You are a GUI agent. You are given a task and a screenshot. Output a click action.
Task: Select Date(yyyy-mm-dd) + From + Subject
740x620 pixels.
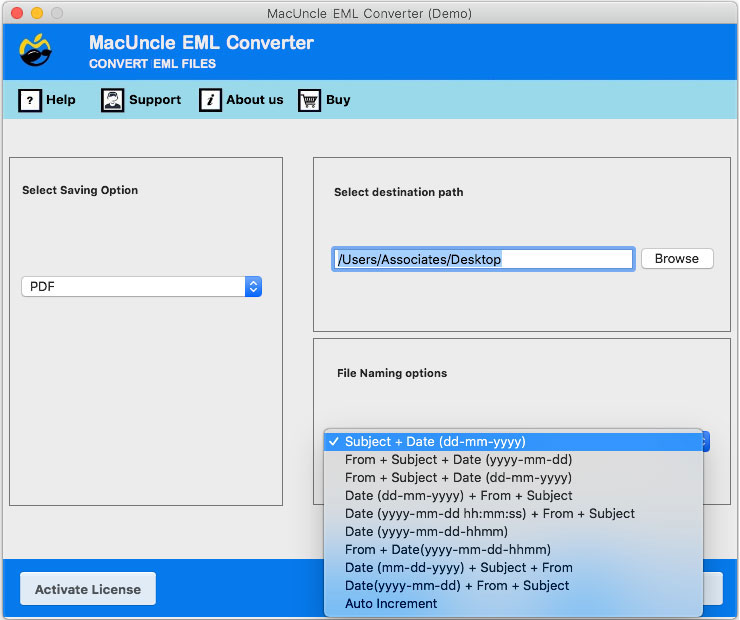coord(513,586)
